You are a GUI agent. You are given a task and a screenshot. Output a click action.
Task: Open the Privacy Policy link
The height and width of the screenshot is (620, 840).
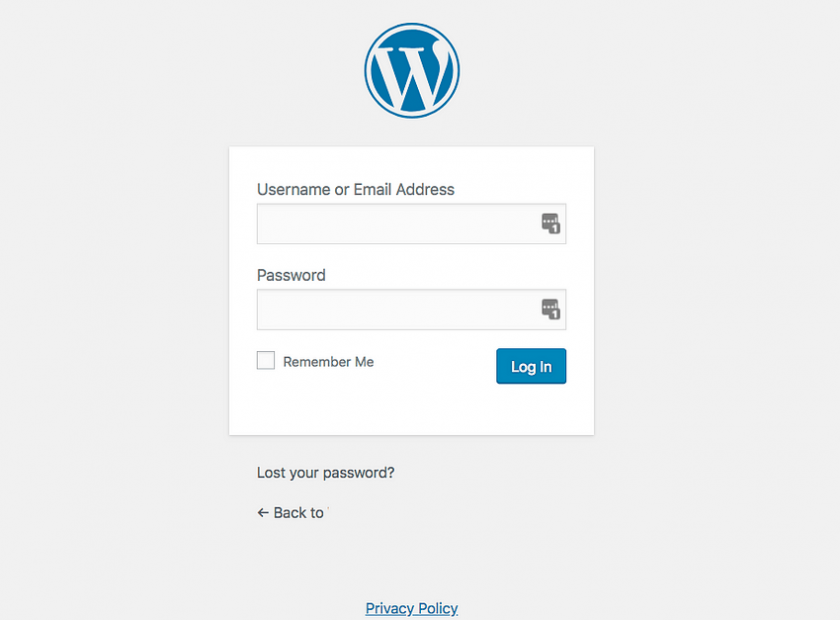point(411,608)
